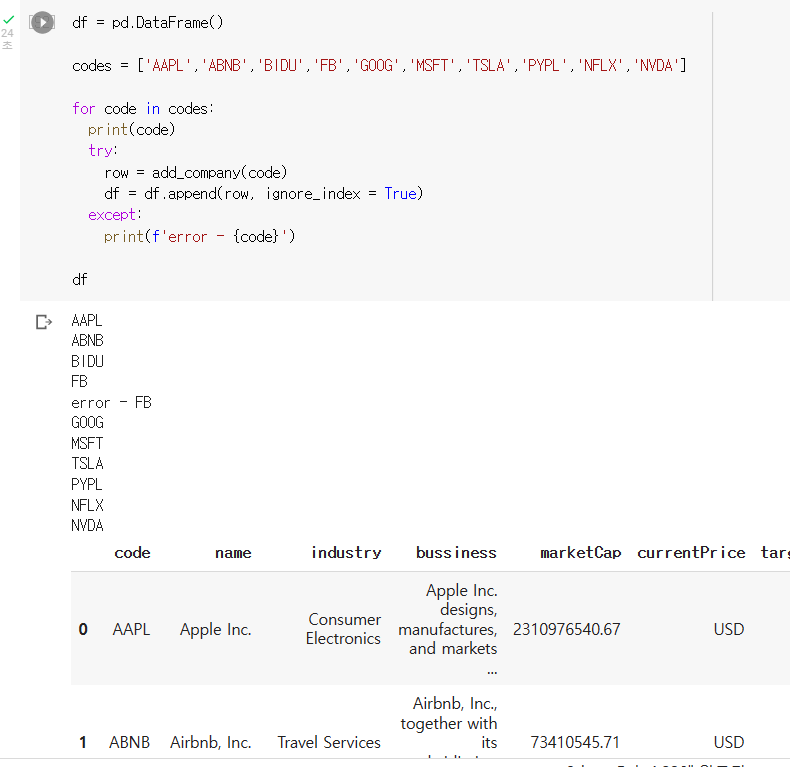Click the print error f-string line
Screen dimensions: 790x767
point(200,236)
